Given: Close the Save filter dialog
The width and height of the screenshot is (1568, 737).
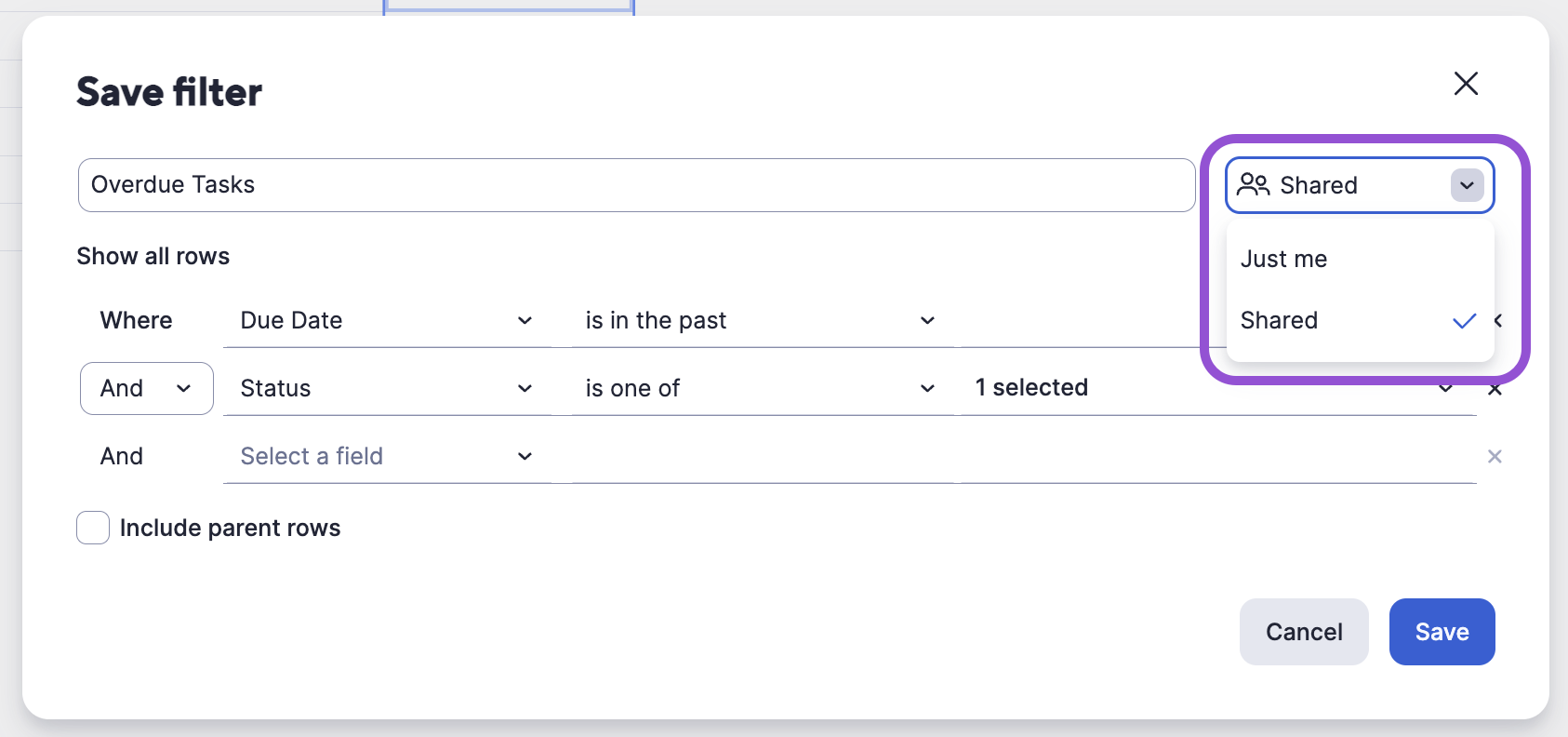Looking at the screenshot, I should (x=1466, y=84).
